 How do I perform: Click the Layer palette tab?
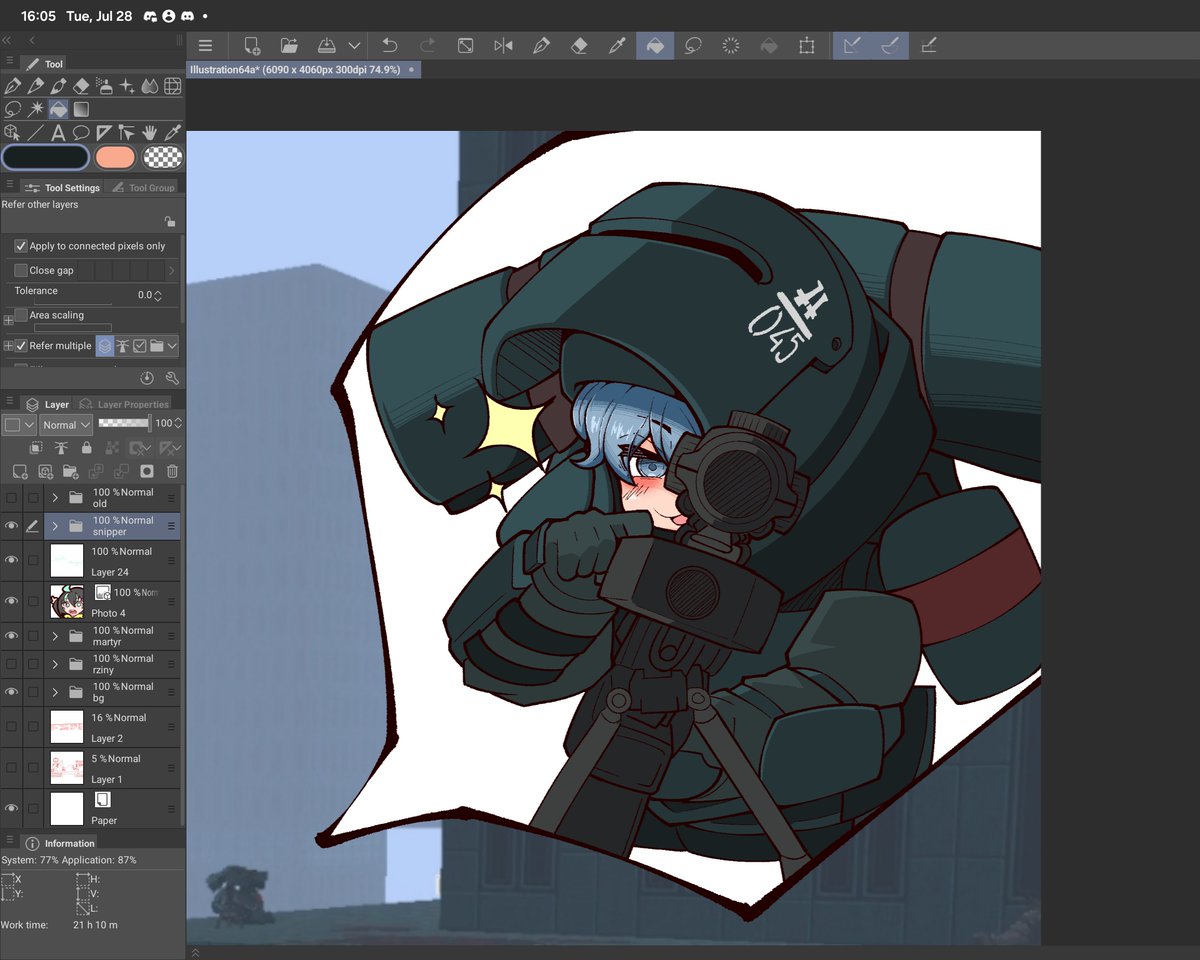[48, 404]
